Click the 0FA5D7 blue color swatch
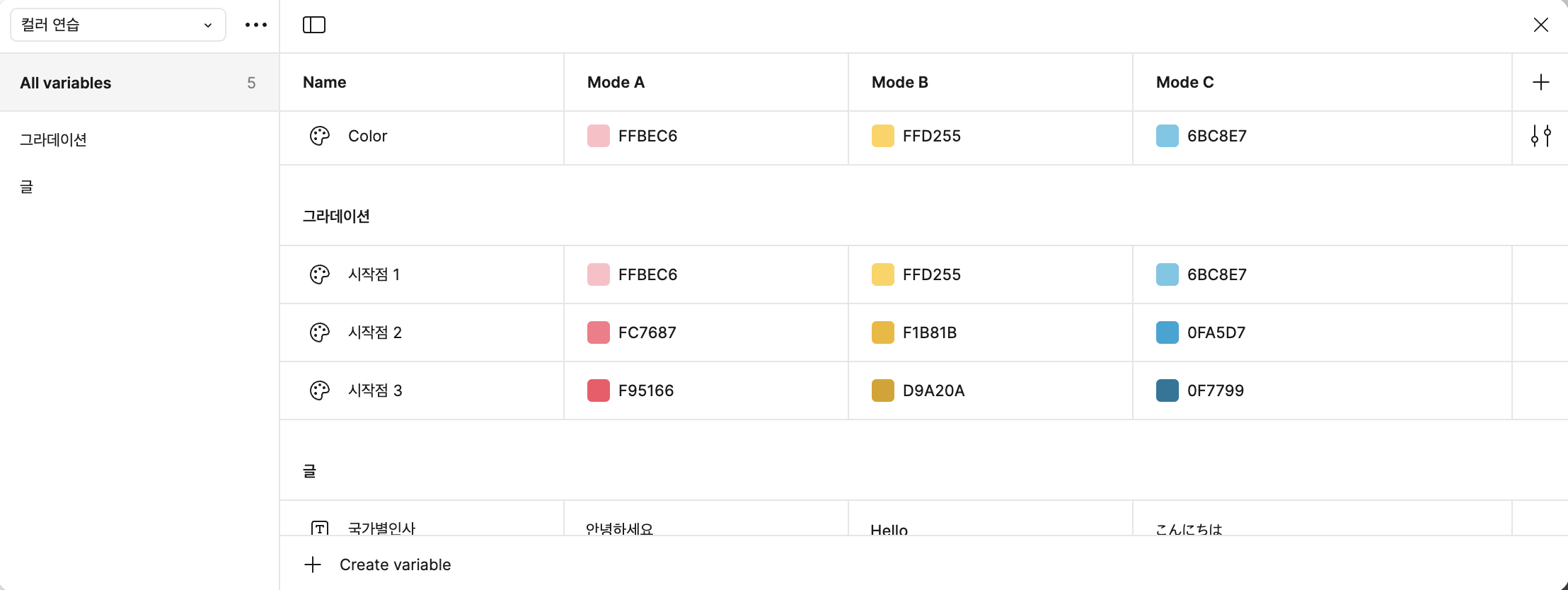 1168,332
